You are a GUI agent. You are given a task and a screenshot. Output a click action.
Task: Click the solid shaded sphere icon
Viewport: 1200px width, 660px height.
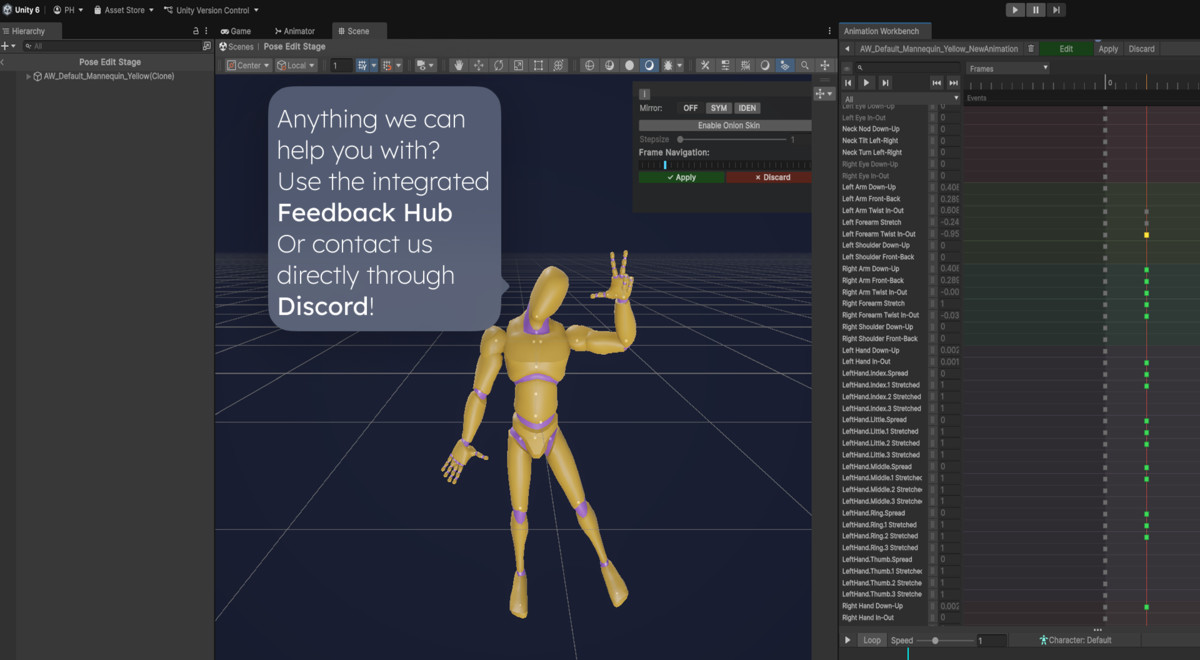tap(629, 65)
